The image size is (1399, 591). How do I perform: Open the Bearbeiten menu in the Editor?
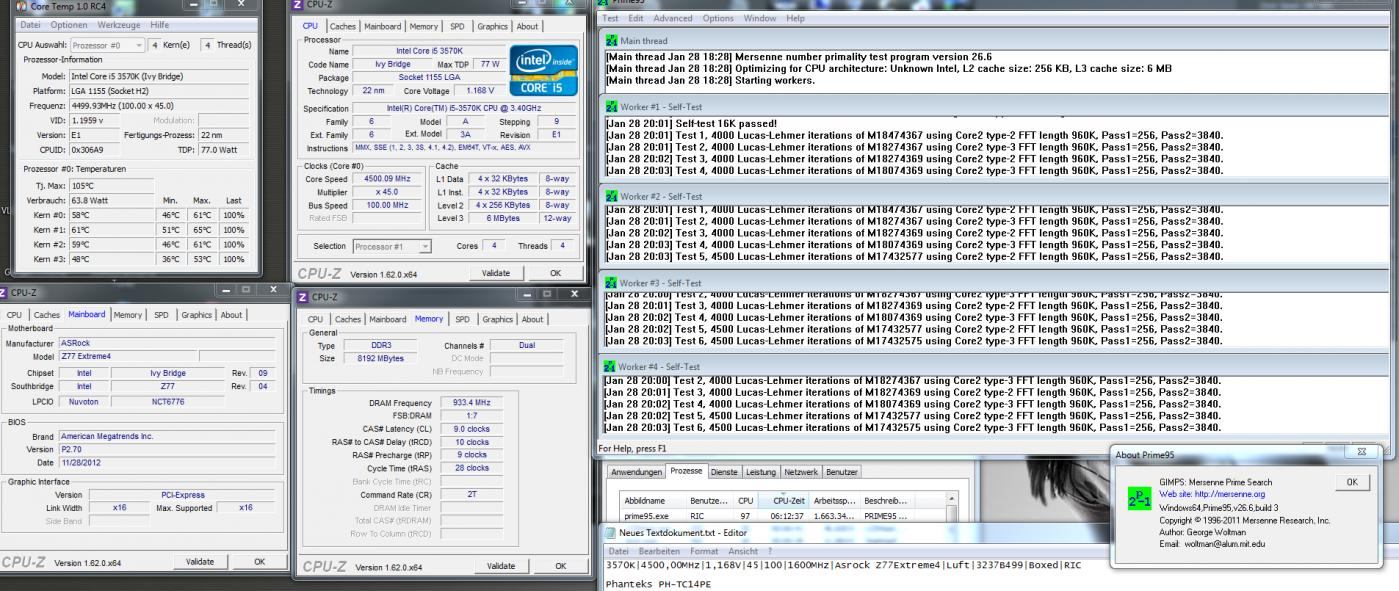(x=658, y=551)
